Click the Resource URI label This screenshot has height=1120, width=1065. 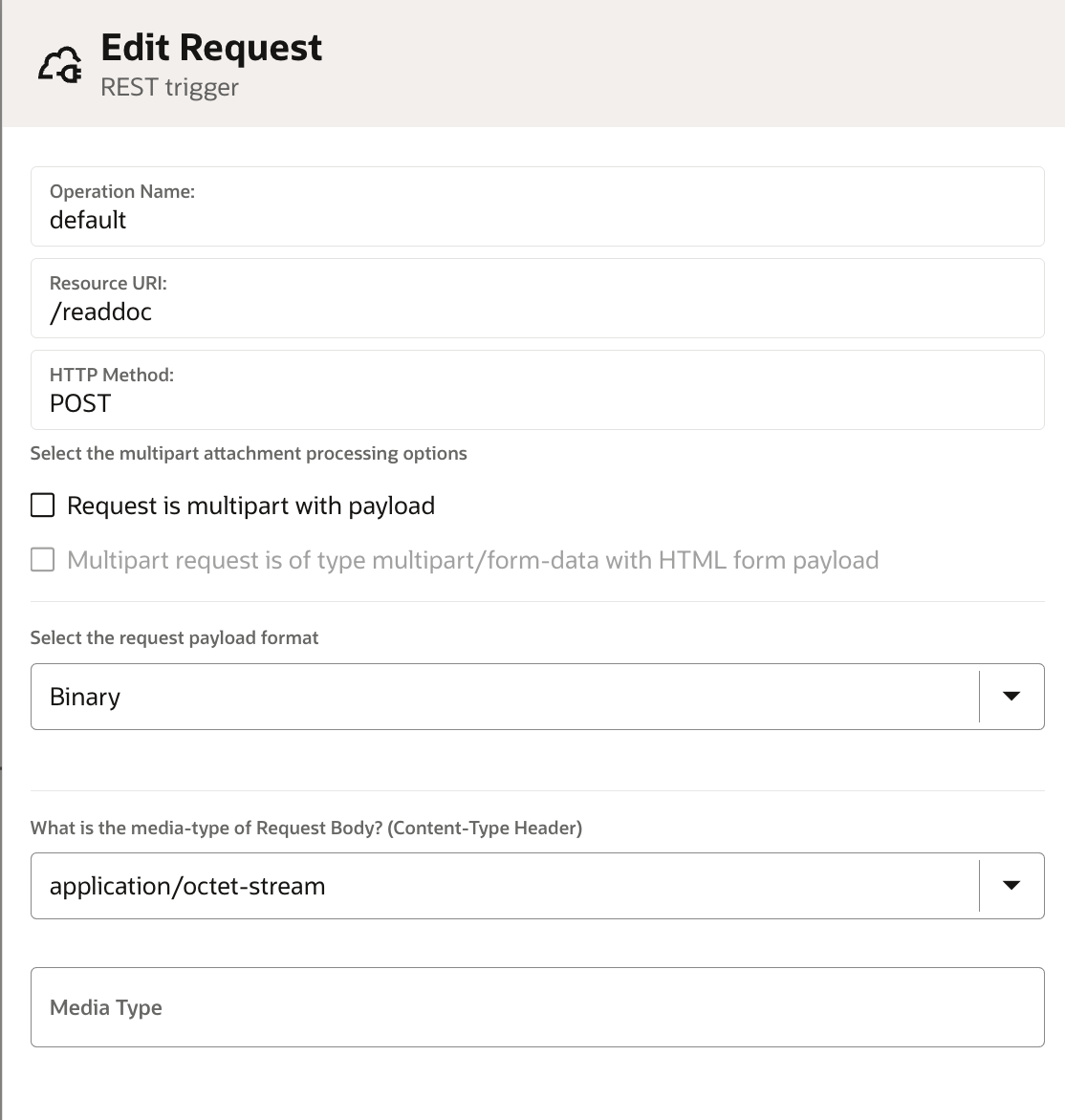(x=108, y=283)
